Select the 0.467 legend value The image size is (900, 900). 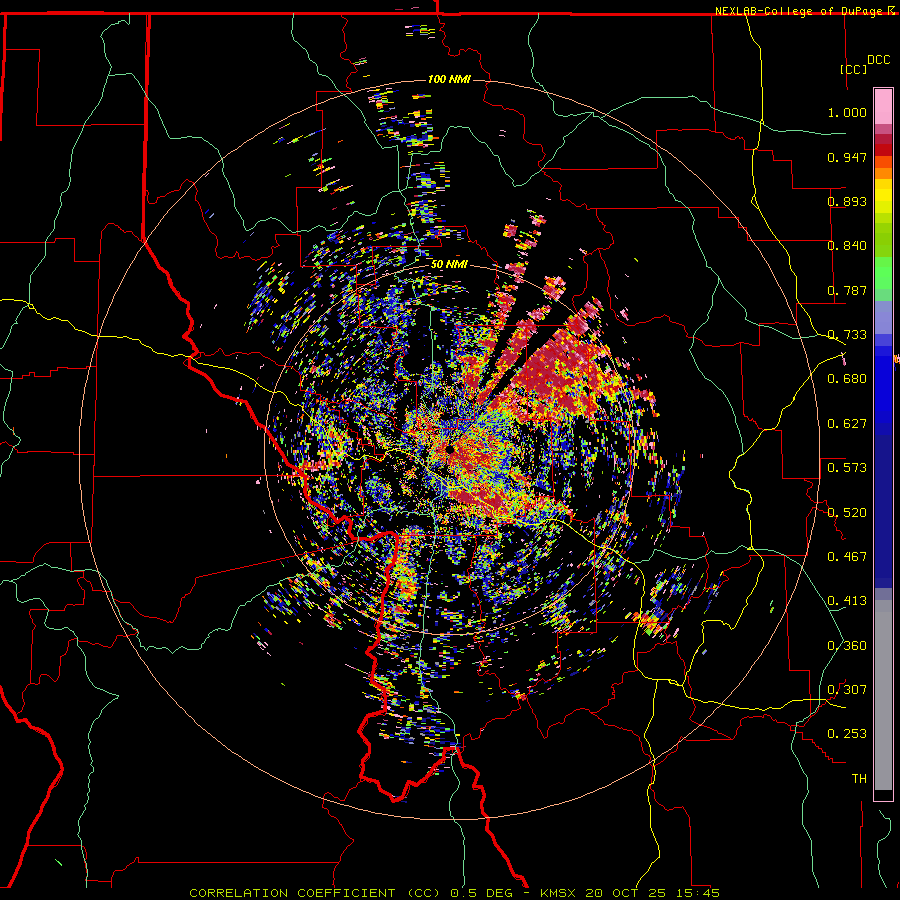click(847, 556)
